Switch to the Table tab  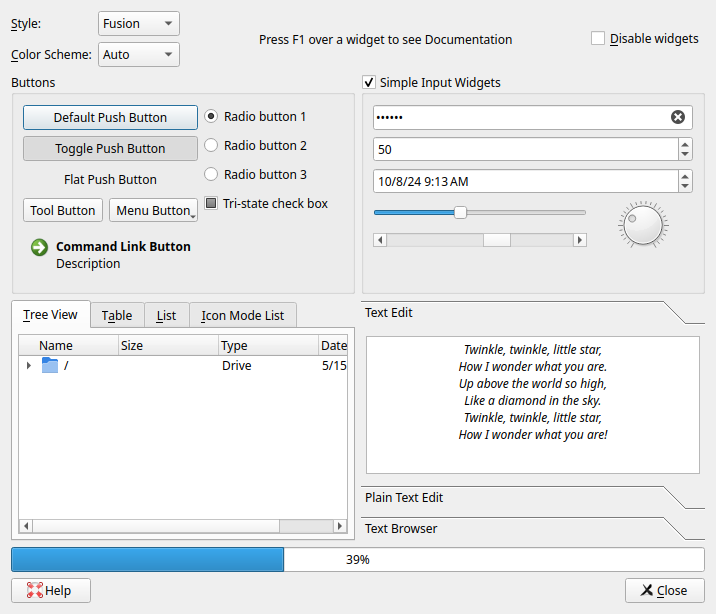[117, 315]
